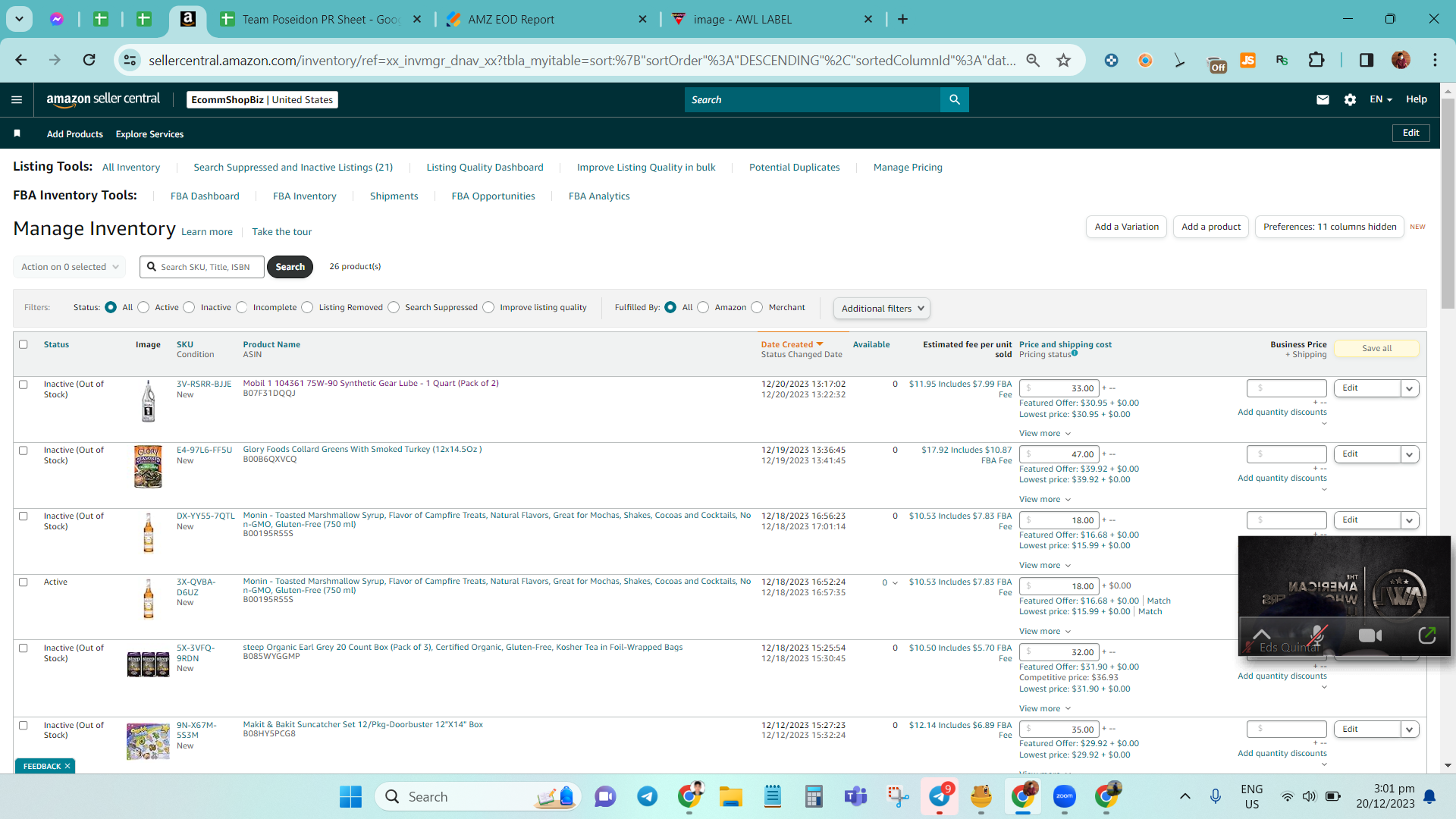Open Preferences: 11 columns hidden
The image size is (1456, 819).
click(x=1329, y=227)
